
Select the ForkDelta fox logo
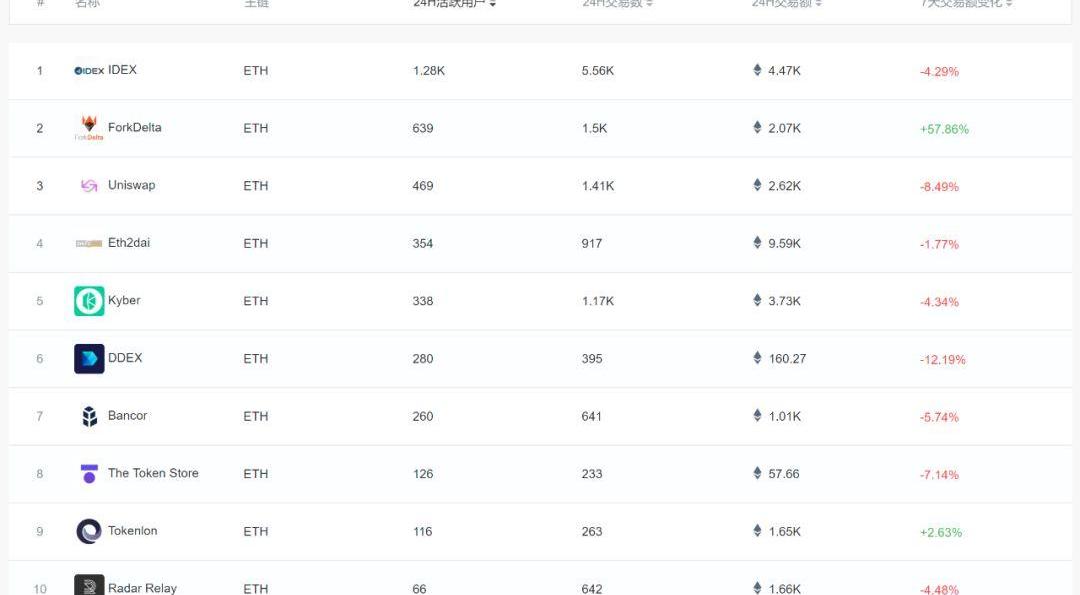89,127
